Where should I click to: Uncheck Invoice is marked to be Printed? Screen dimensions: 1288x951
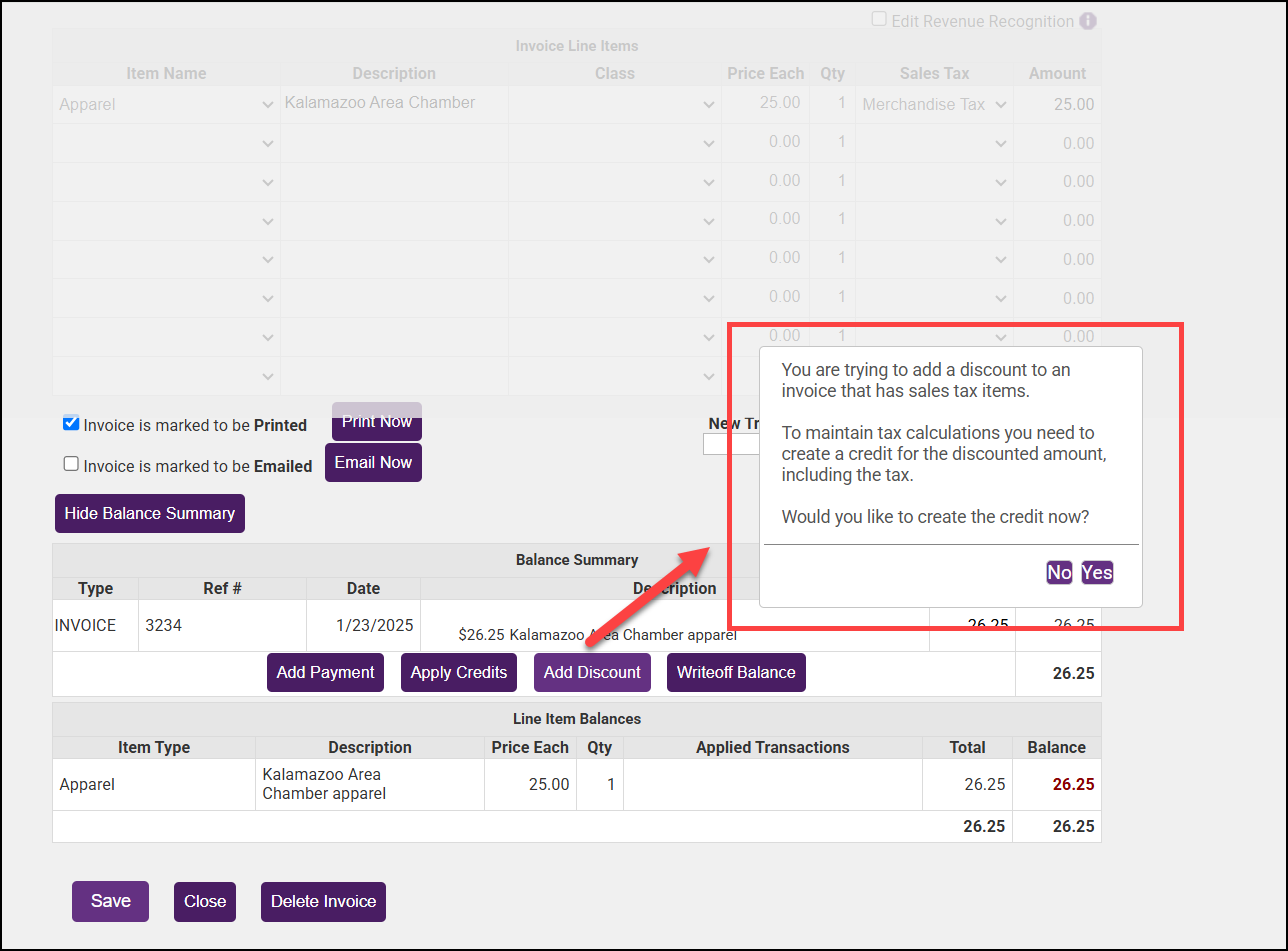(x=71, y=424)
